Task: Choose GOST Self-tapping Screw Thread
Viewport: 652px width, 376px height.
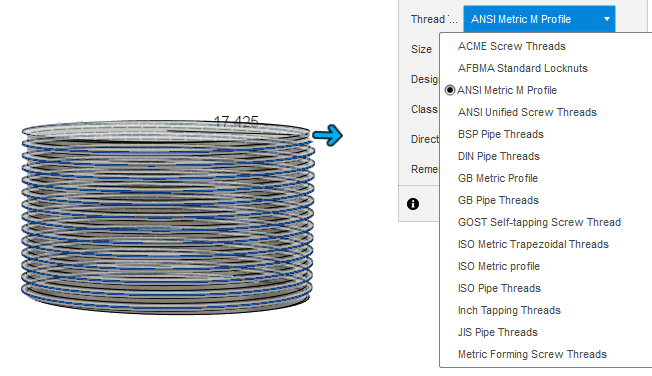Action: pyautogui.click(x=539, y=223)
